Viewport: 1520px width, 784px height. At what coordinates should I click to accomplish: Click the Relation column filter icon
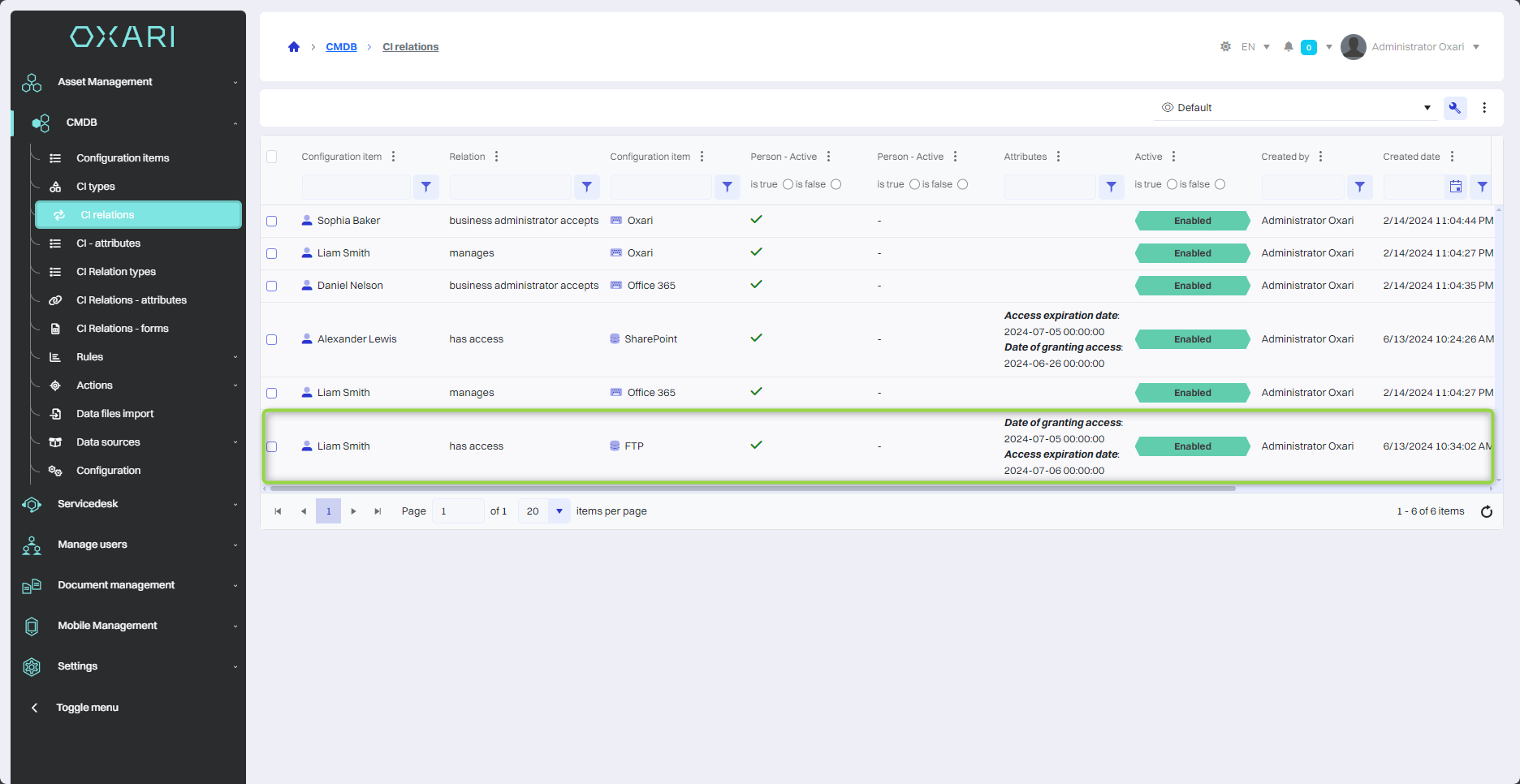(x=586, y=187)
